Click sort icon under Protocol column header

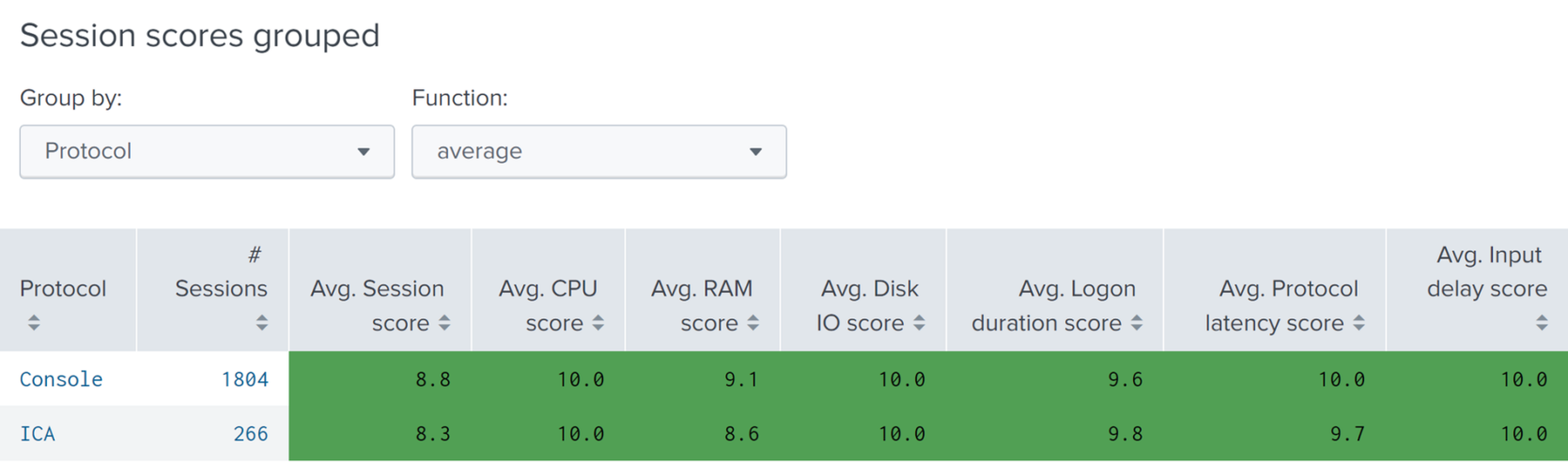coord(34,323)
